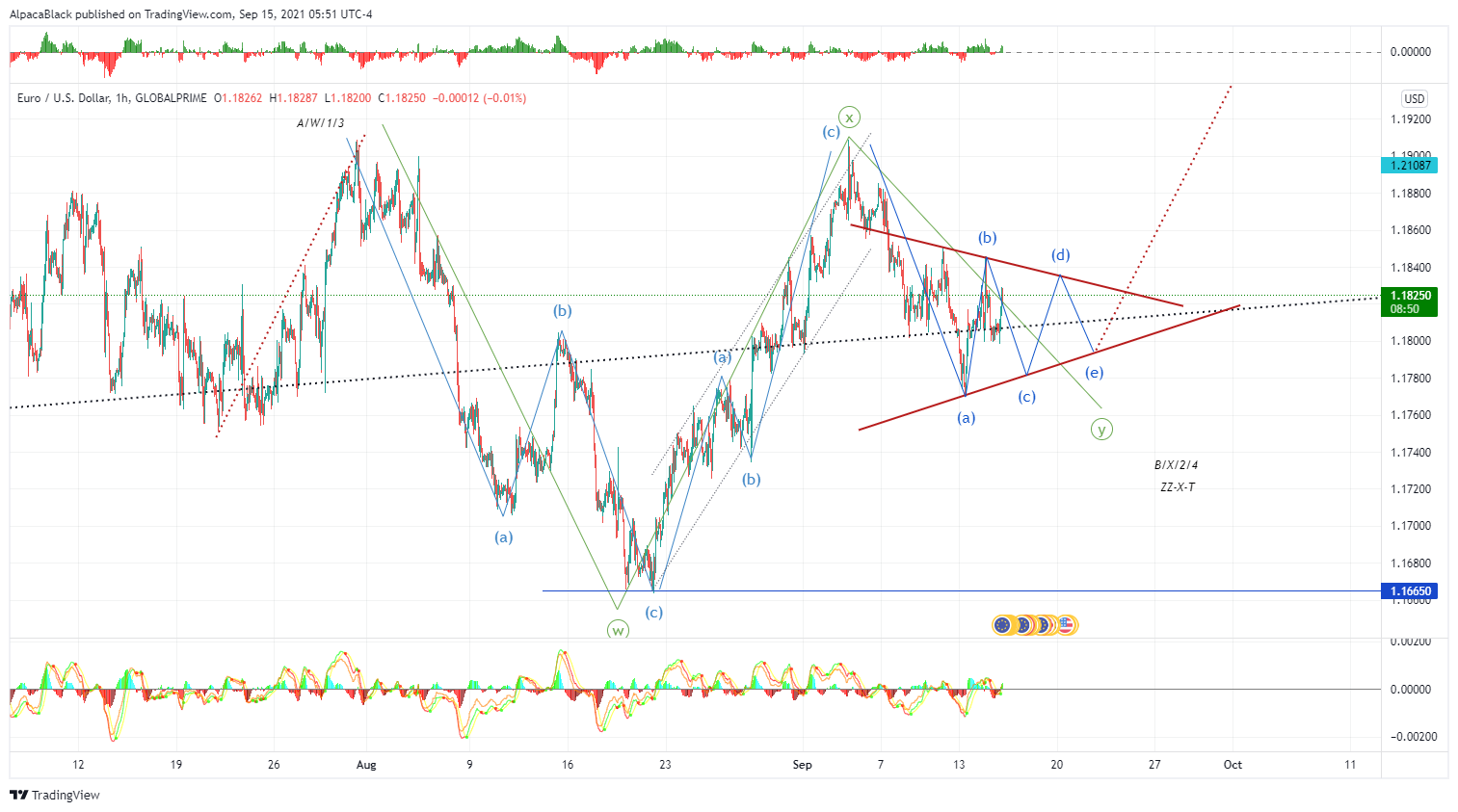The image size is (1458, 812).
Task: Click the 1.18000 price scale value
Action: pos(1410,341)
